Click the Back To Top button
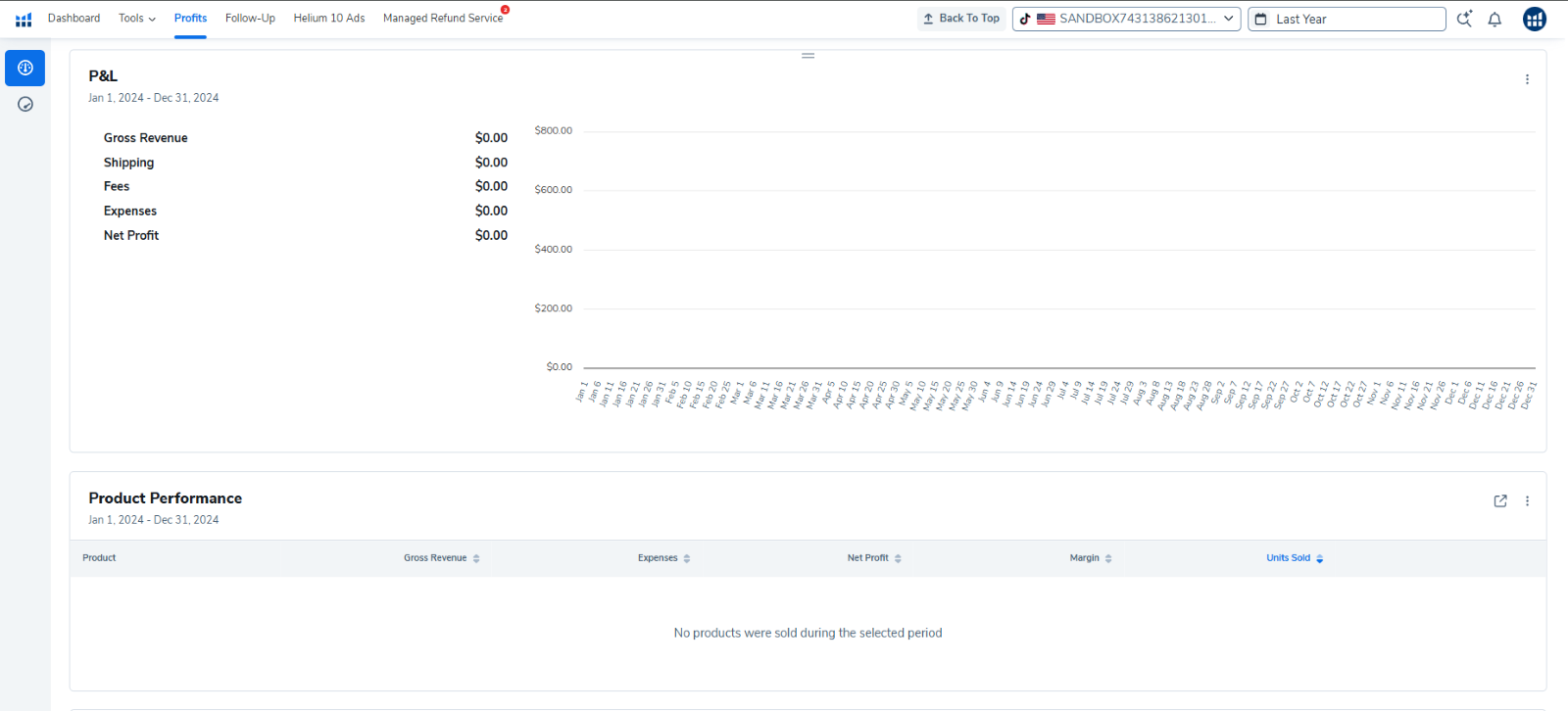 (x=960, y=19)
